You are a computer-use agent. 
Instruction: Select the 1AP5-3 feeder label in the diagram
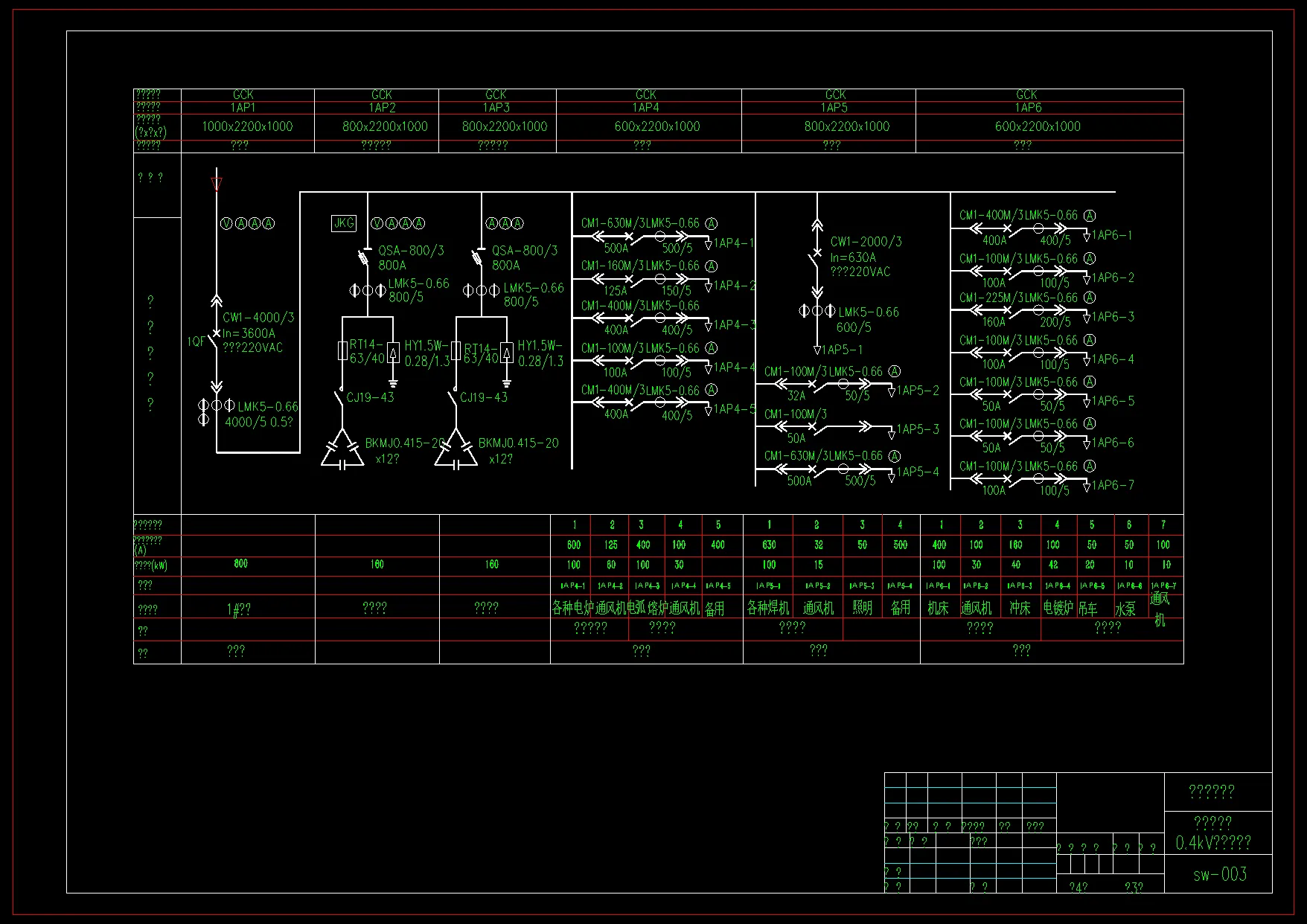[x=918, y=429]
